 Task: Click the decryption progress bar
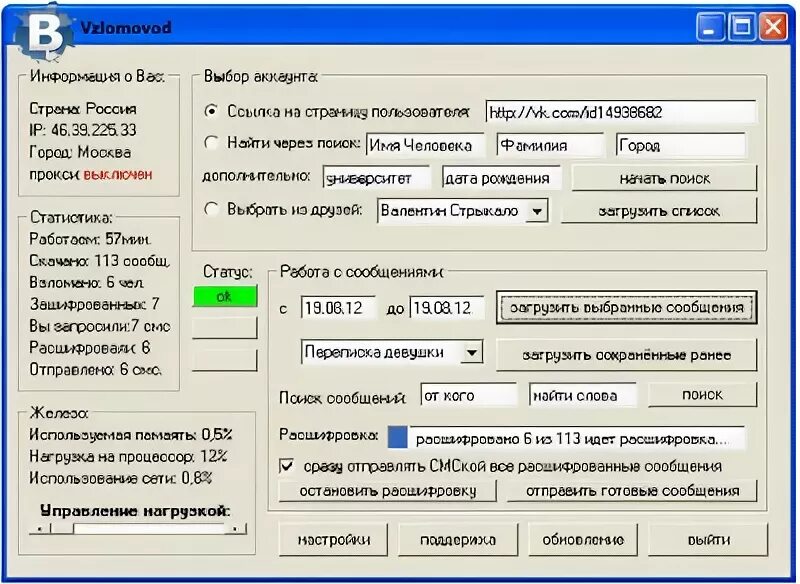[566, 438]
